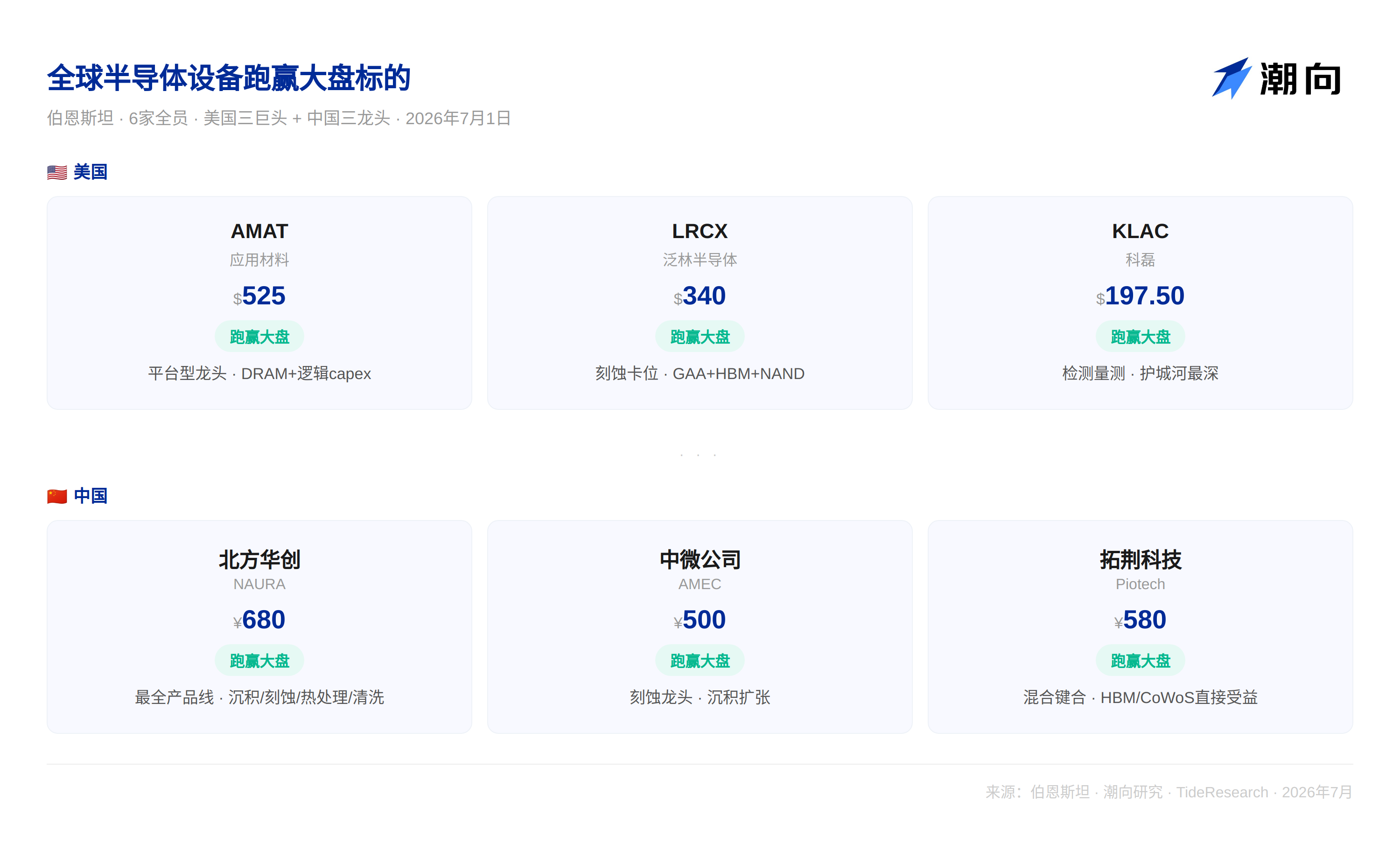Click the Piotech label
The height and width of the screenshot is (858, 1400).
pos(1140,584)
